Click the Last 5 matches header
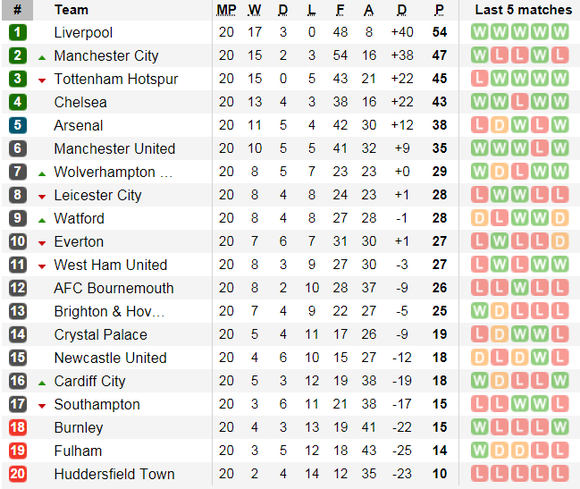 coord(523,10)
